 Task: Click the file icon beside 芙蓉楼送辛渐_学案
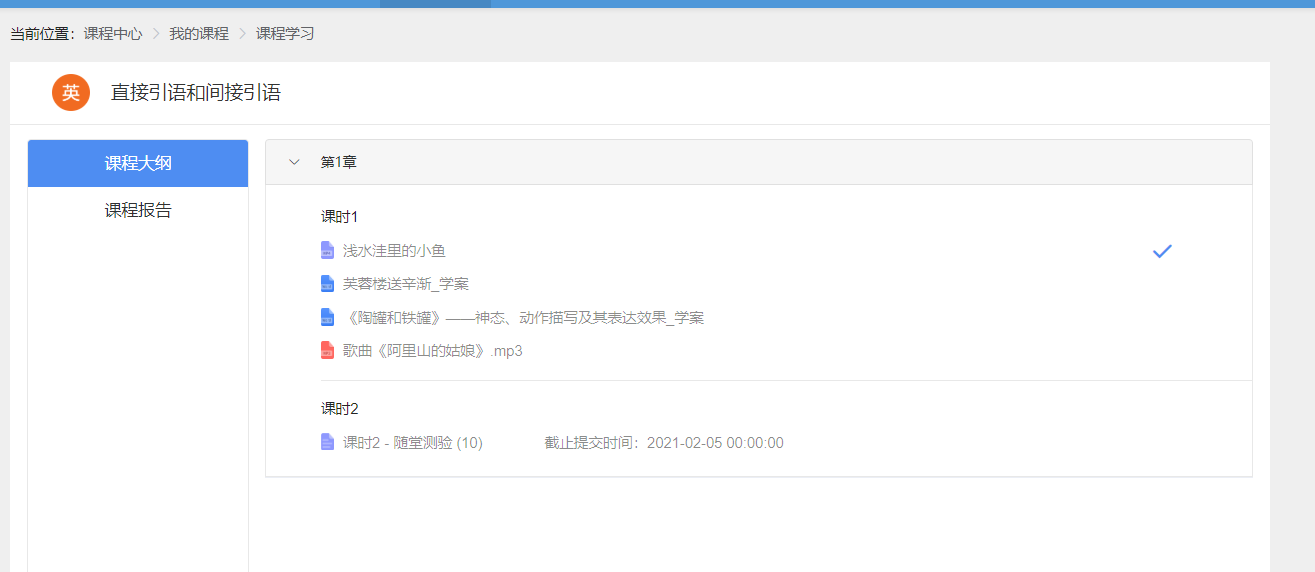327,284
